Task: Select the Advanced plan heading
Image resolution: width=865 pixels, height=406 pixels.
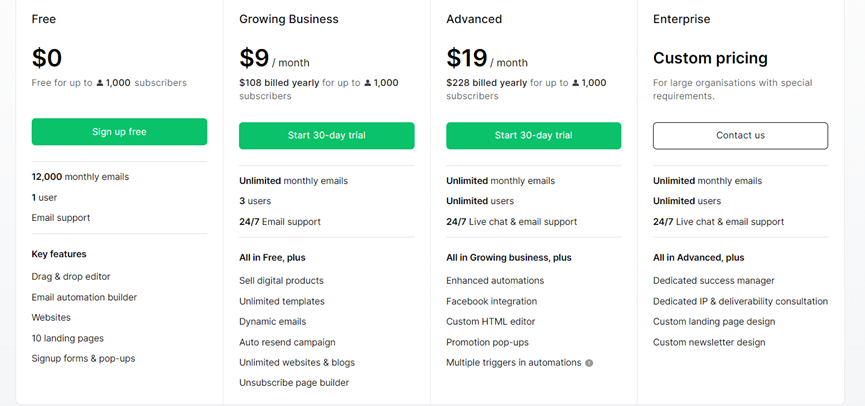Action: (x=474, y=19)
